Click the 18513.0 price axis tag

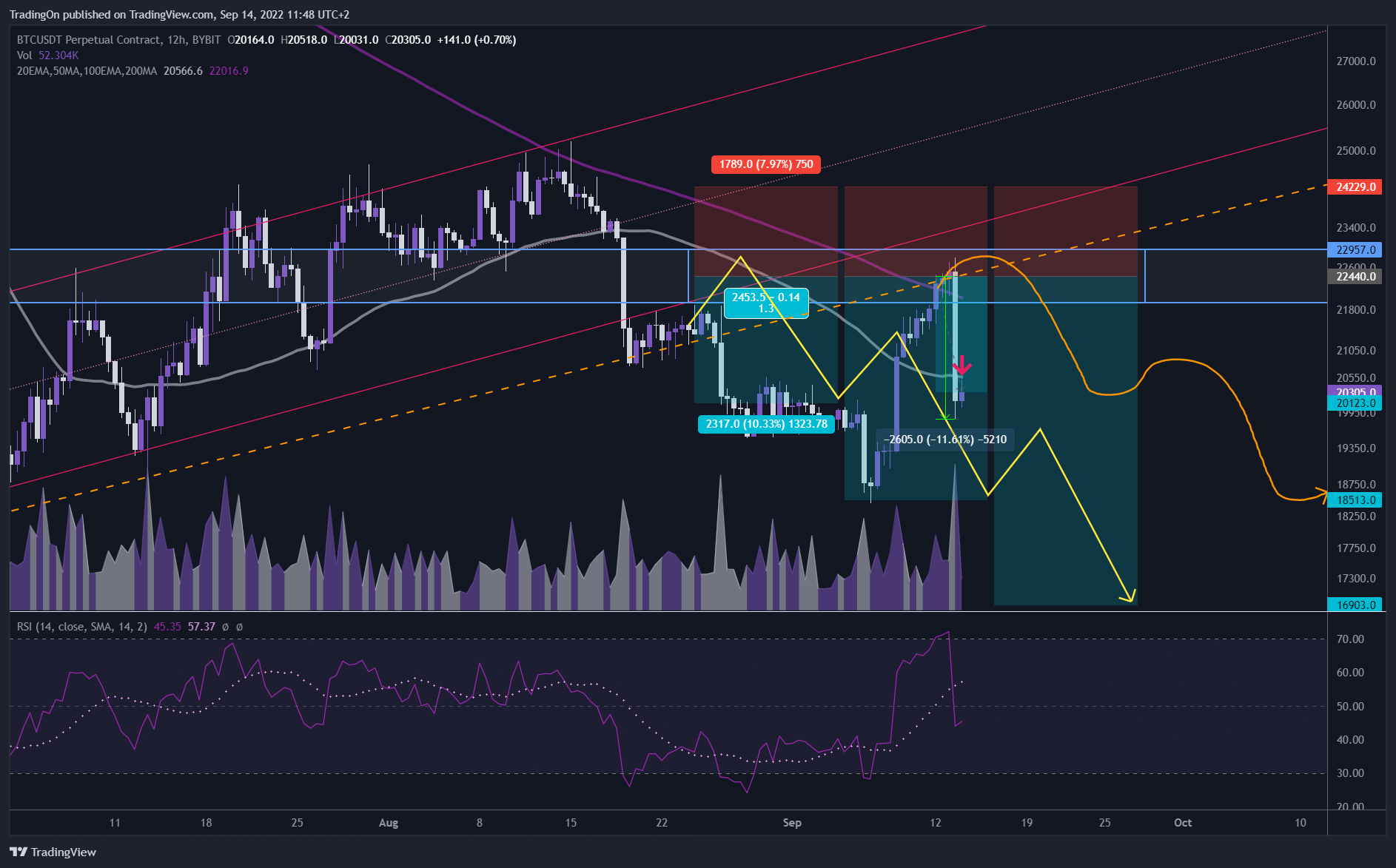pyautogui.click(x=1355, y=499)
